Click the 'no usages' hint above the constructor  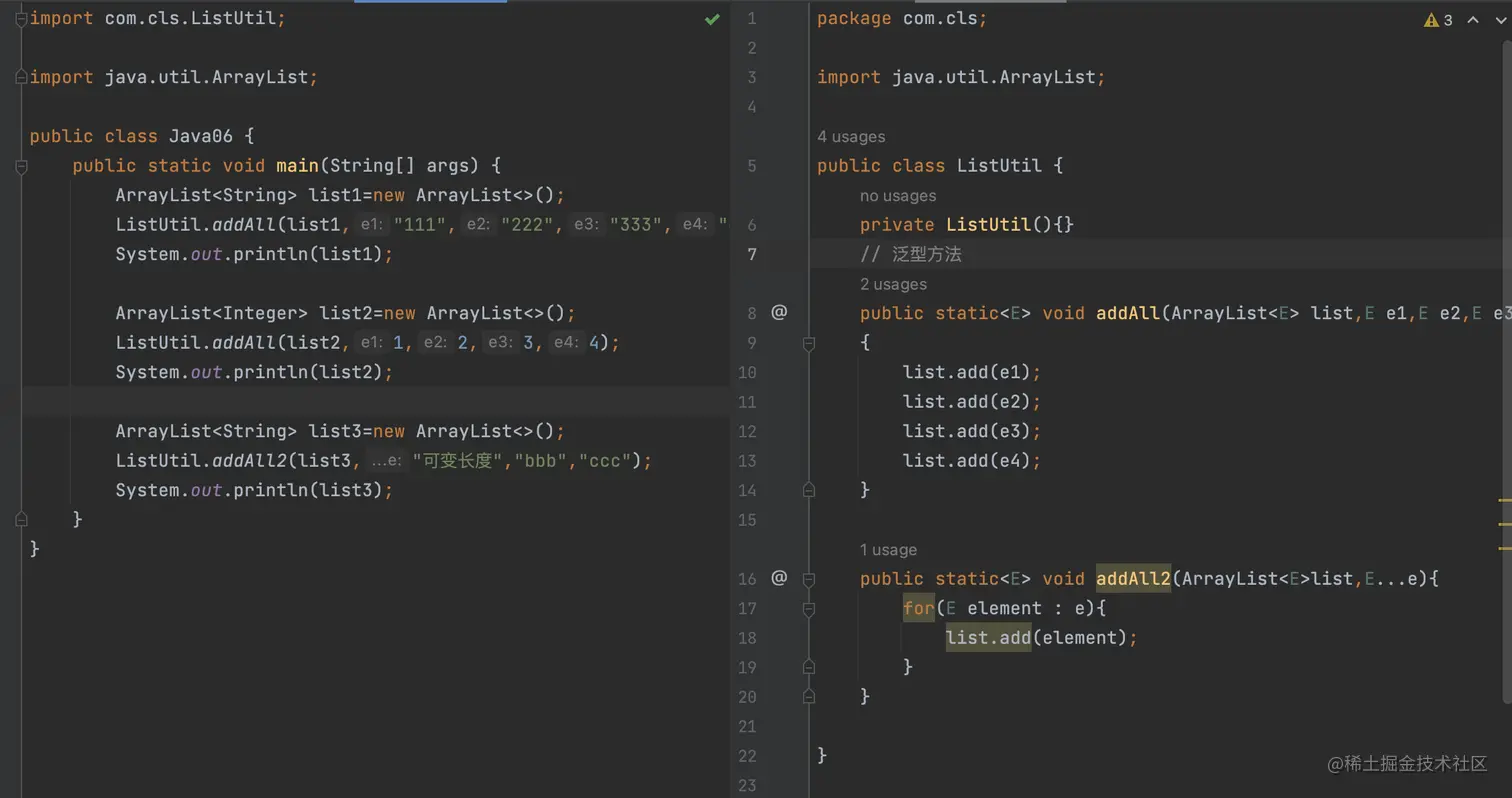point(898,196)
